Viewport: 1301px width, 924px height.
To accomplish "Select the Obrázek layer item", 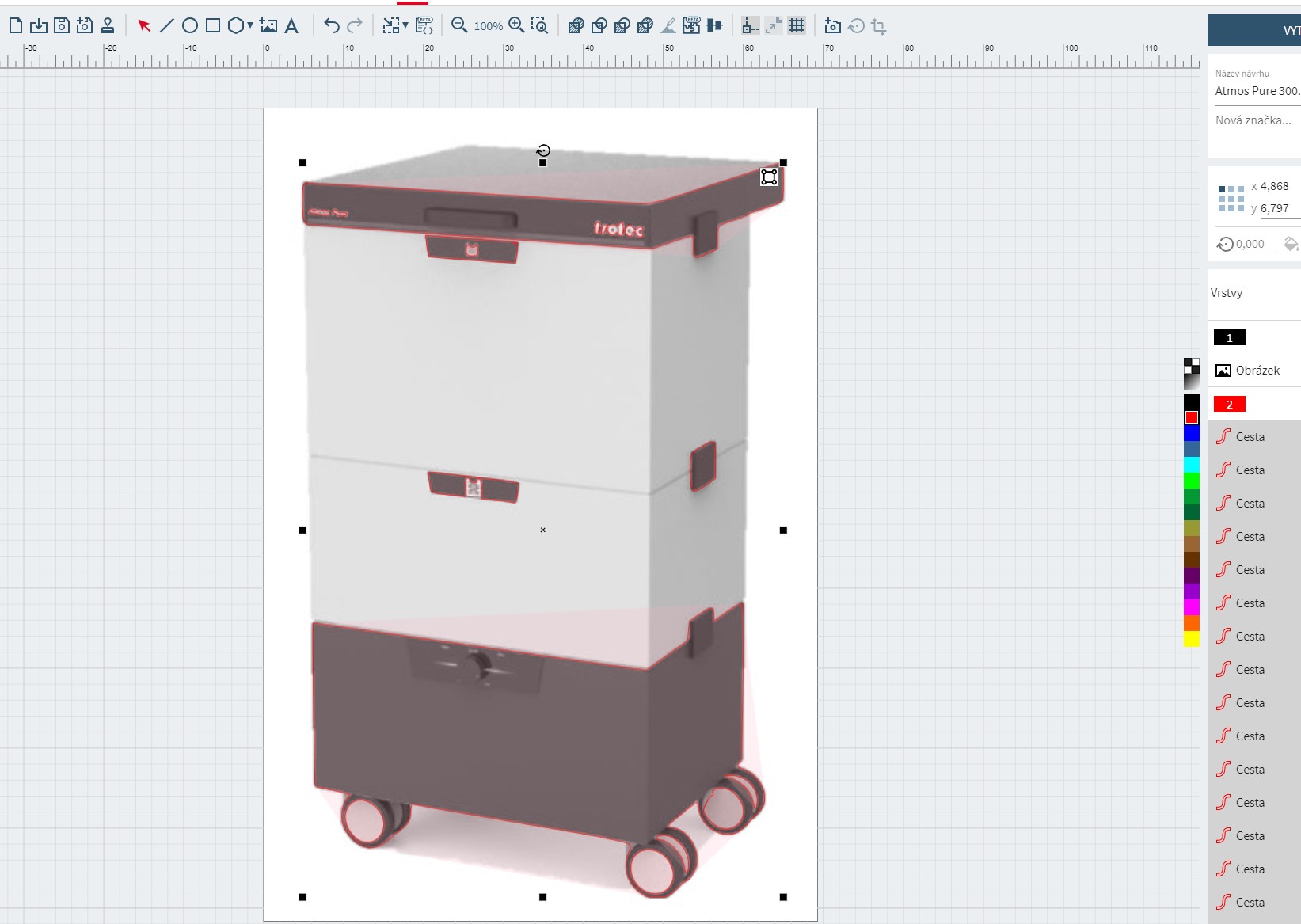I will (1257, 371).
